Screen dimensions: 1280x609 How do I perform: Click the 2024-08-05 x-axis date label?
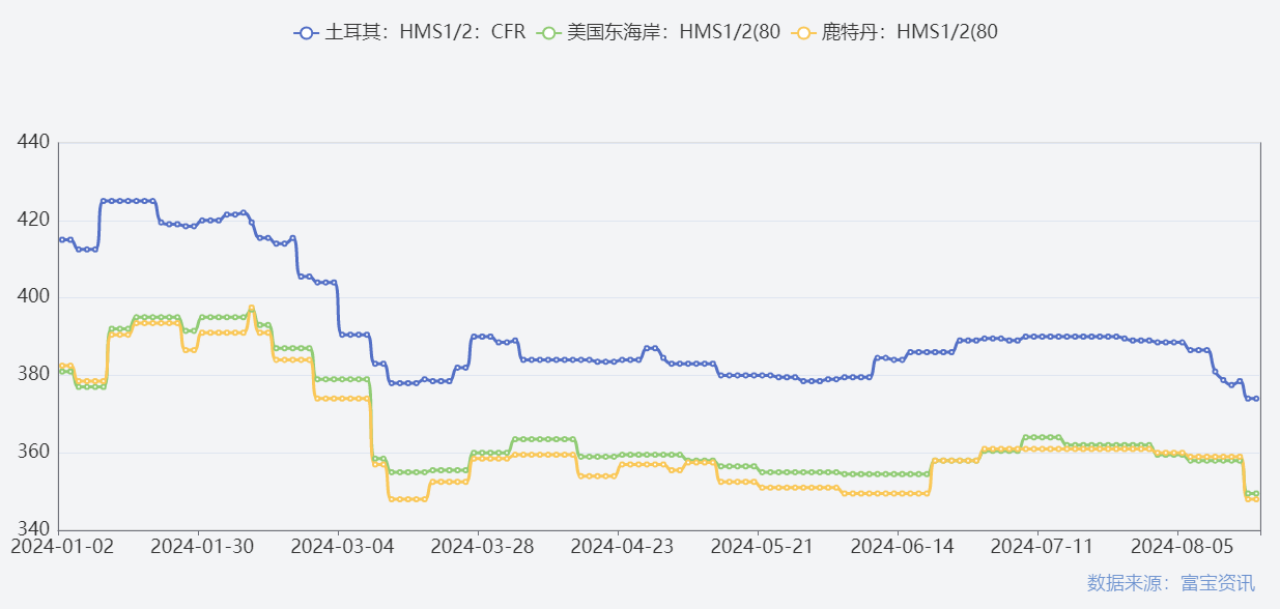click(x=1182, y=547)
